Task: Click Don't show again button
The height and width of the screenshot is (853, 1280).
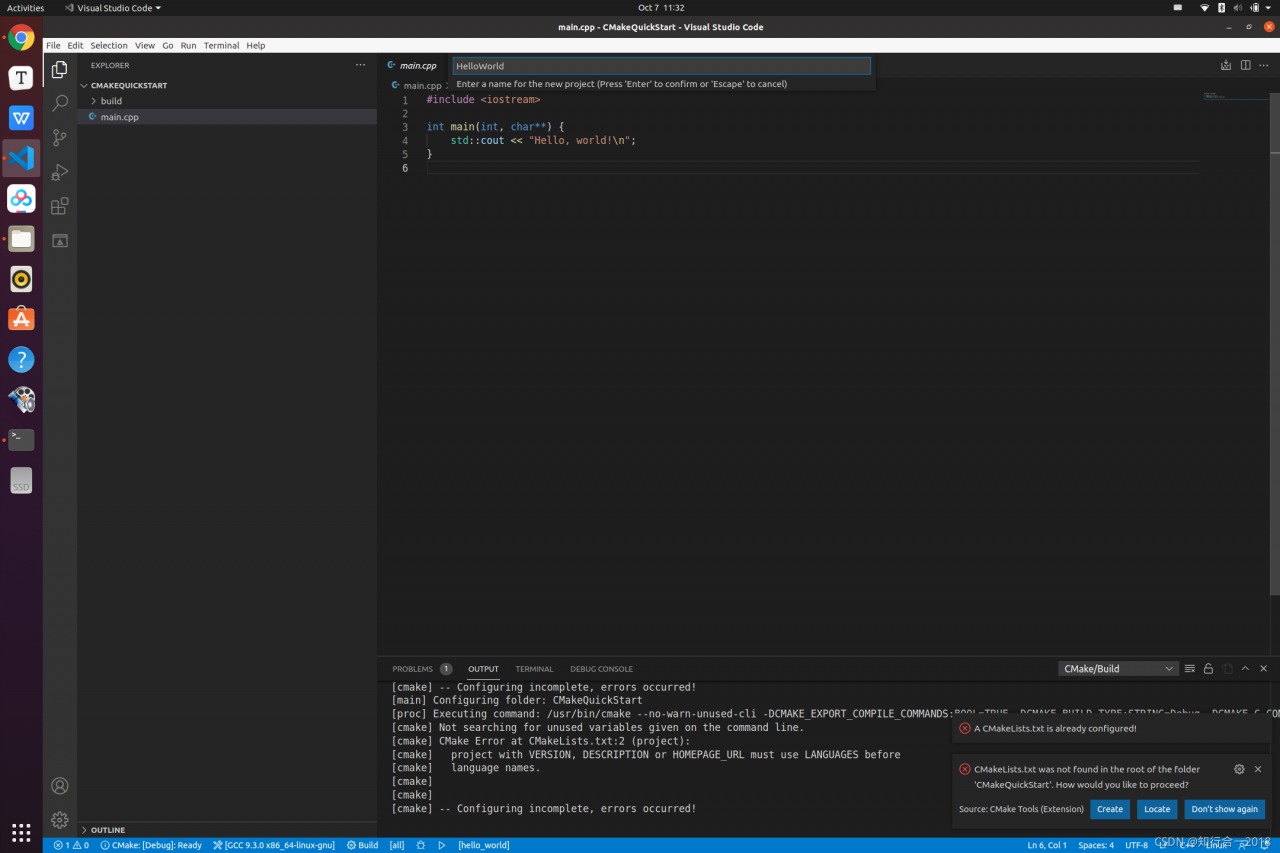Action: [x=1225, y=809]
